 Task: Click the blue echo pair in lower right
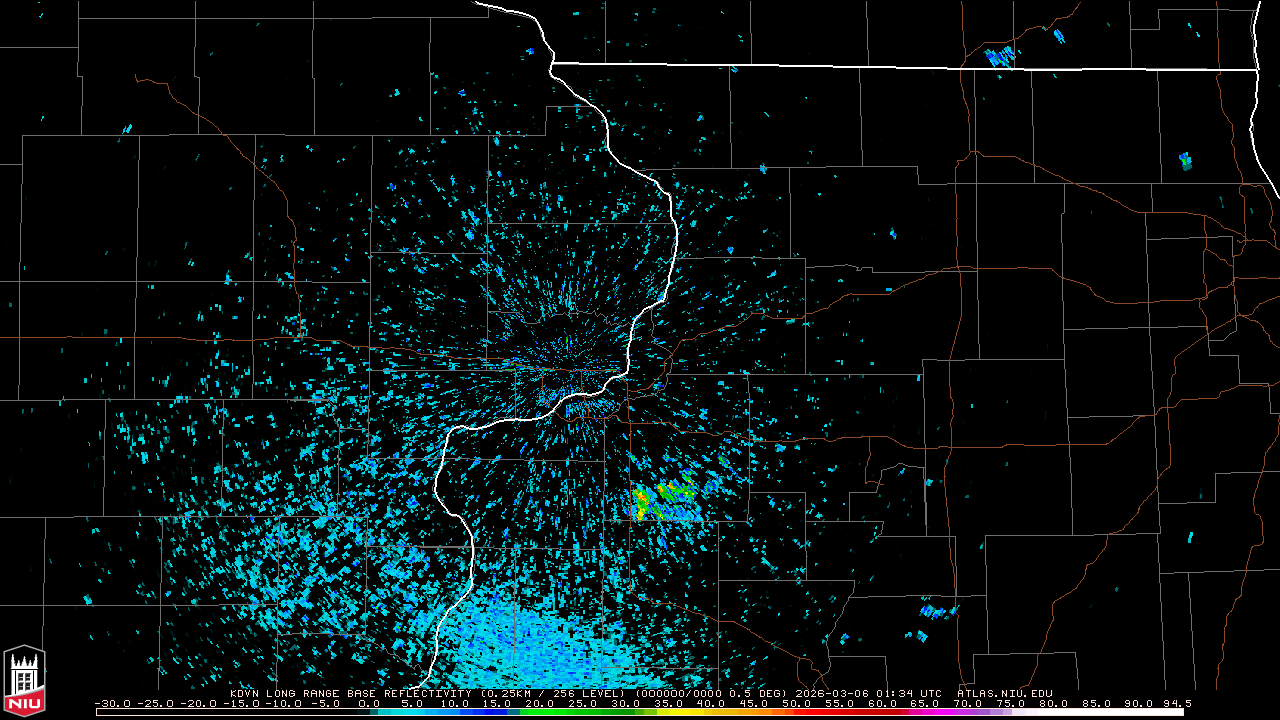(x=938, y=611)
